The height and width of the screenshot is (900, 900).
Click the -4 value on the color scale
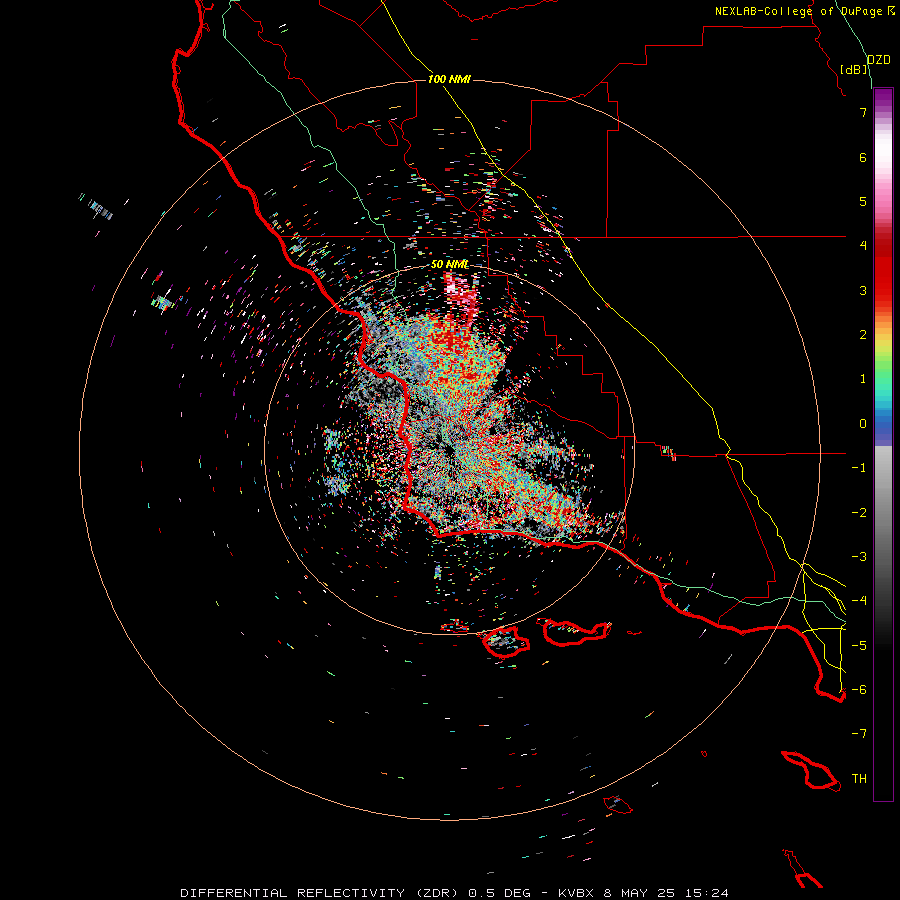[859, 601]
